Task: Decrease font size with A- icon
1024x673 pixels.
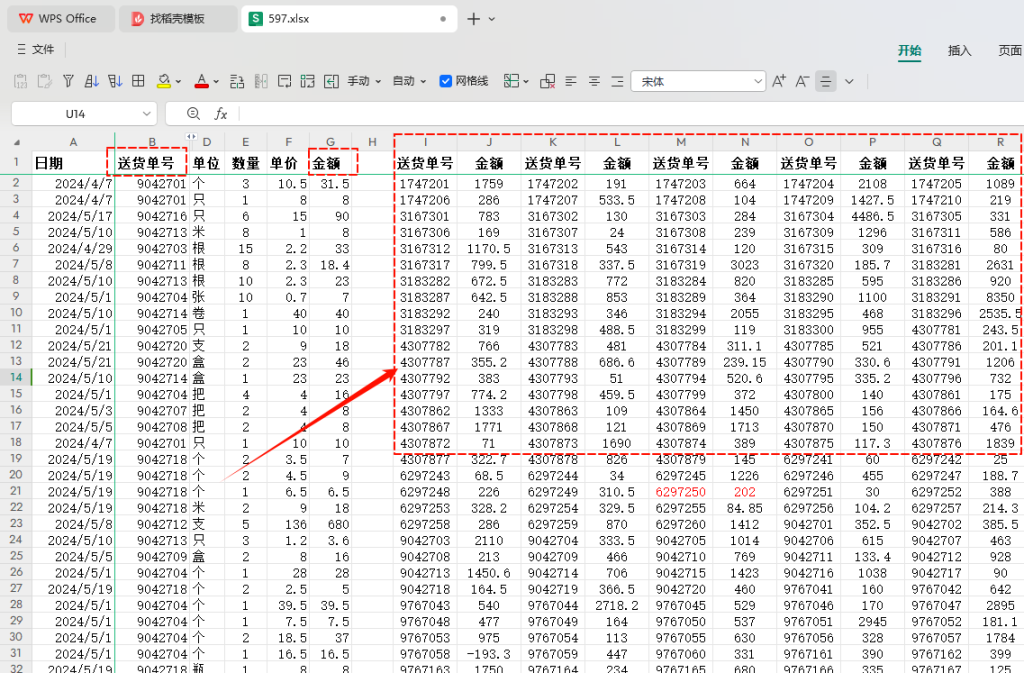Action: [x=802, y=81]
